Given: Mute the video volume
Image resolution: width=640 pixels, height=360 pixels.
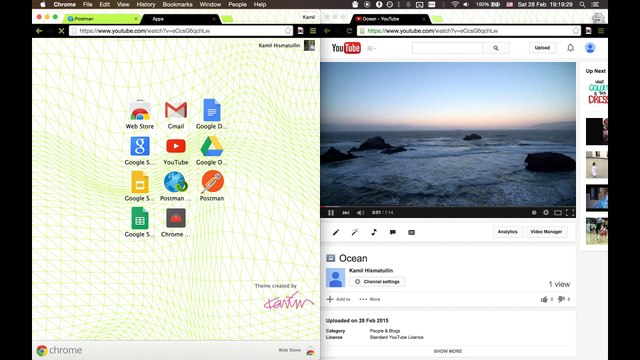Looking at the screenshot, I should (360, 213).
